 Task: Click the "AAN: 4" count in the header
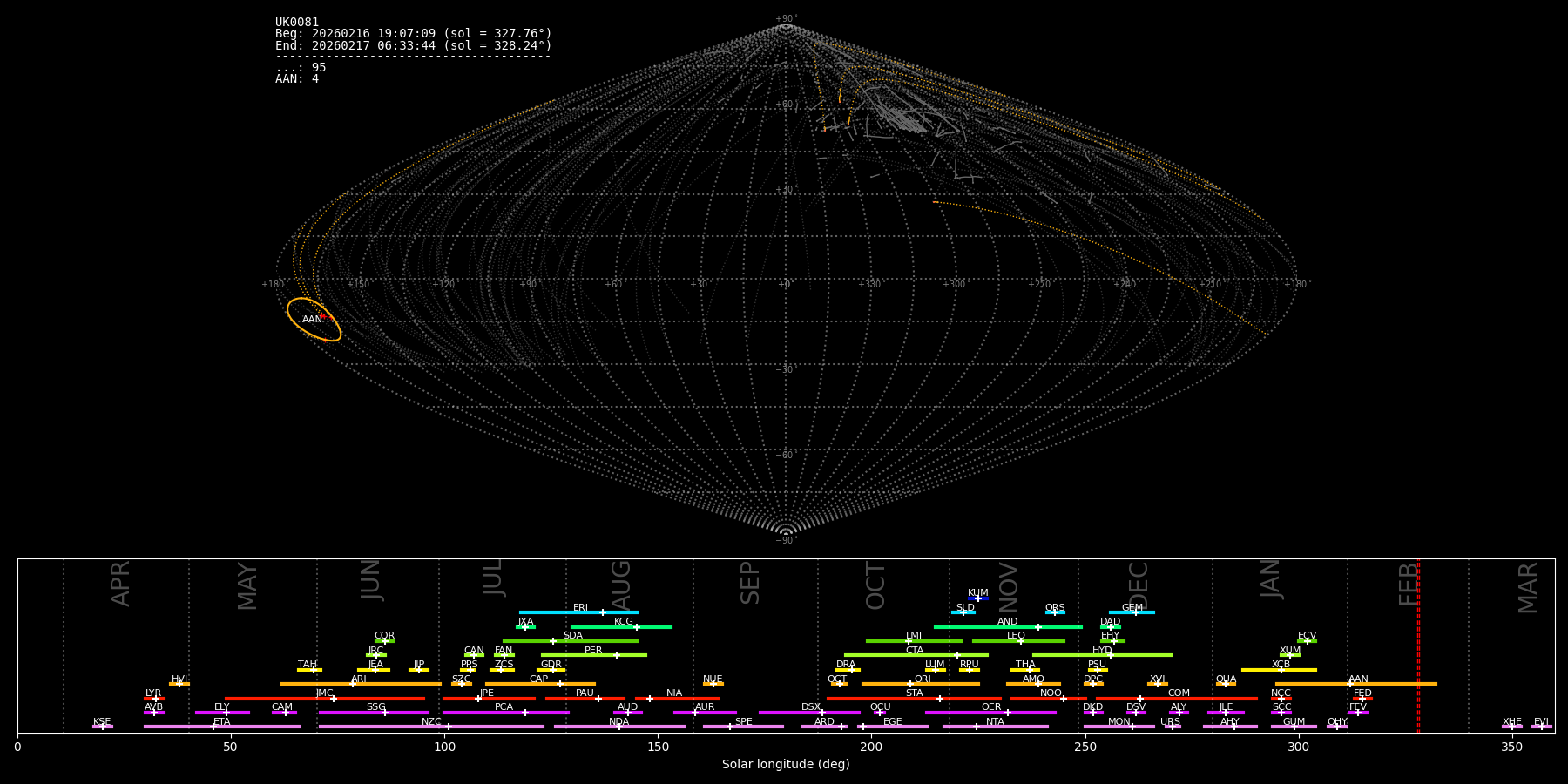pyautogui.click(x=297, y=79)
